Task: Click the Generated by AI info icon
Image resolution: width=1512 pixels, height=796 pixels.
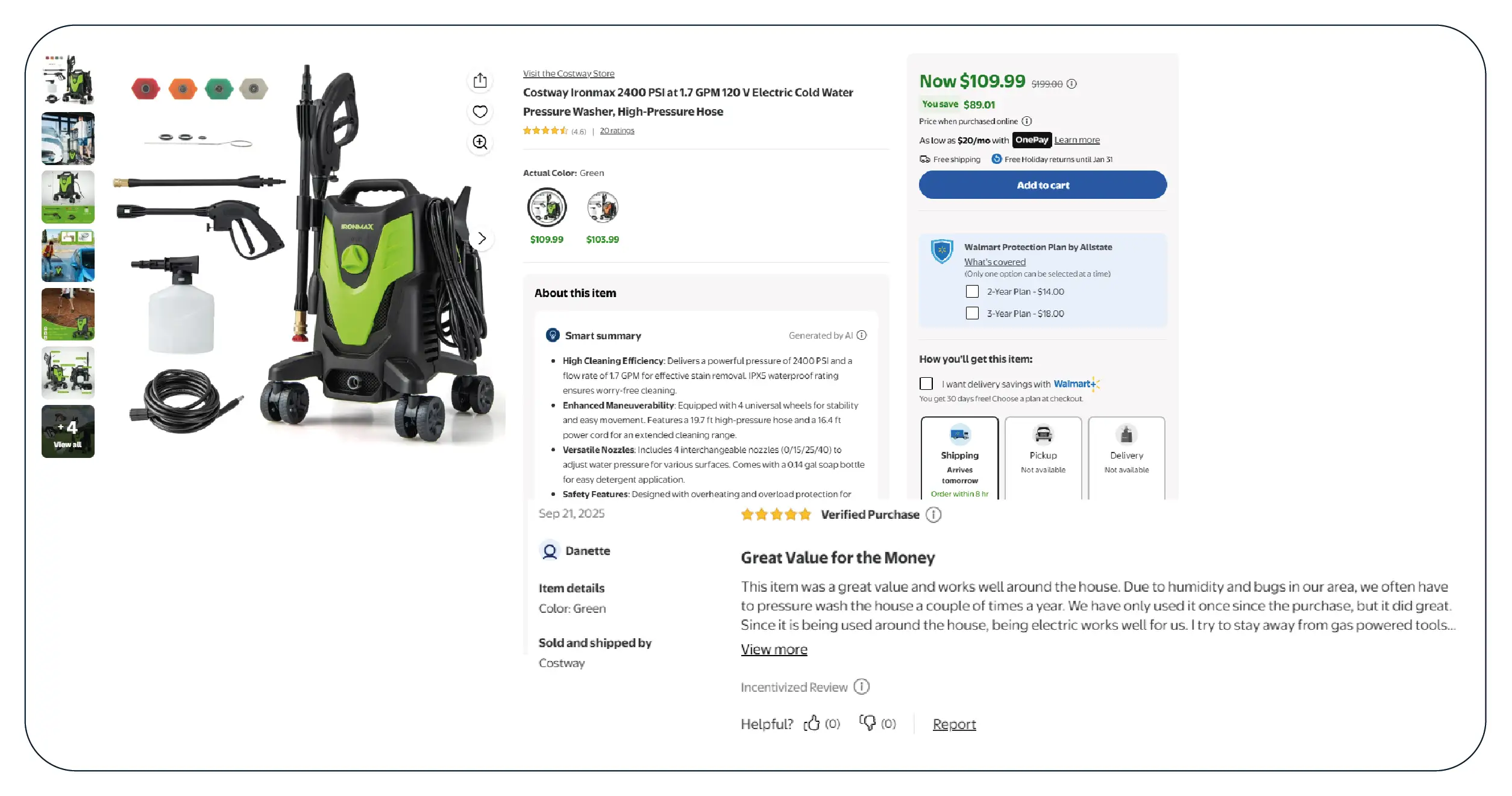Action: [862, 335]
